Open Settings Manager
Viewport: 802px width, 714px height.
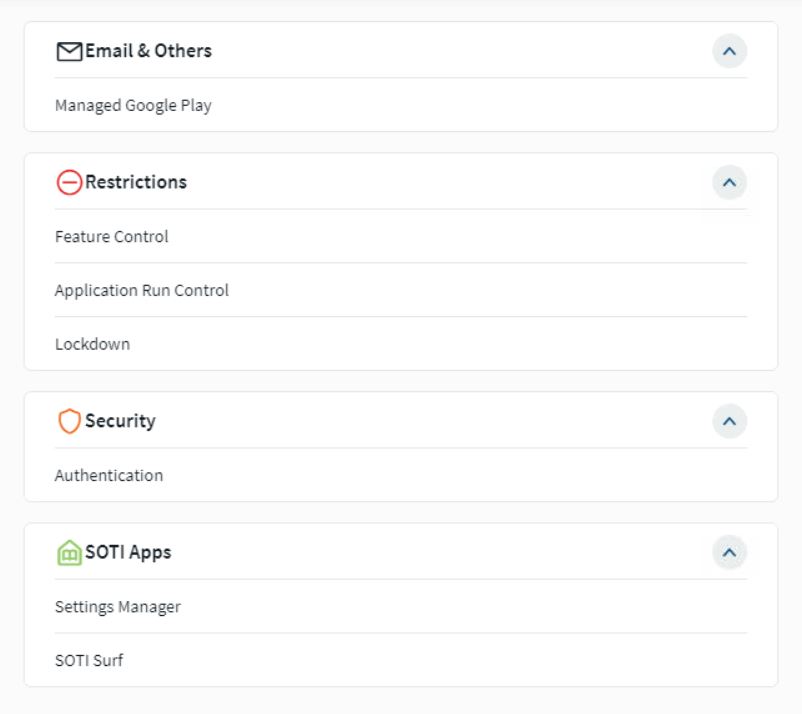point(118,607)
